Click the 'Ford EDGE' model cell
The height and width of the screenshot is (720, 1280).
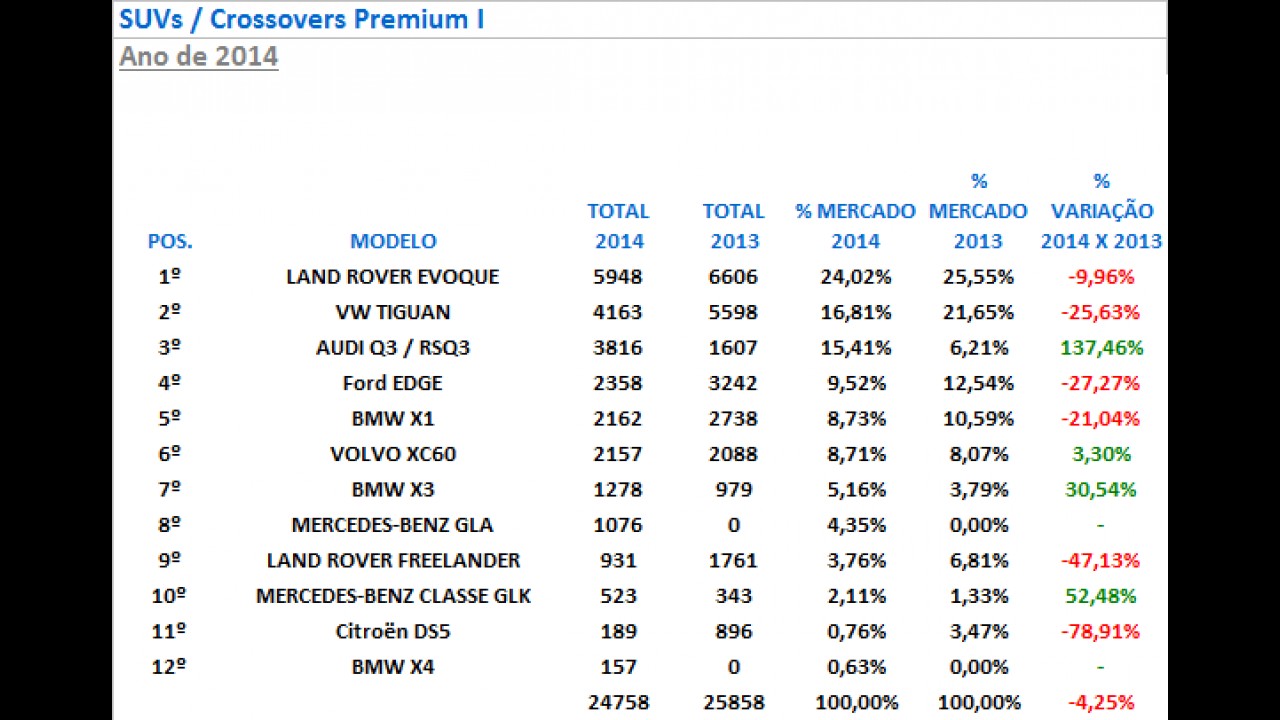point(392,383)
